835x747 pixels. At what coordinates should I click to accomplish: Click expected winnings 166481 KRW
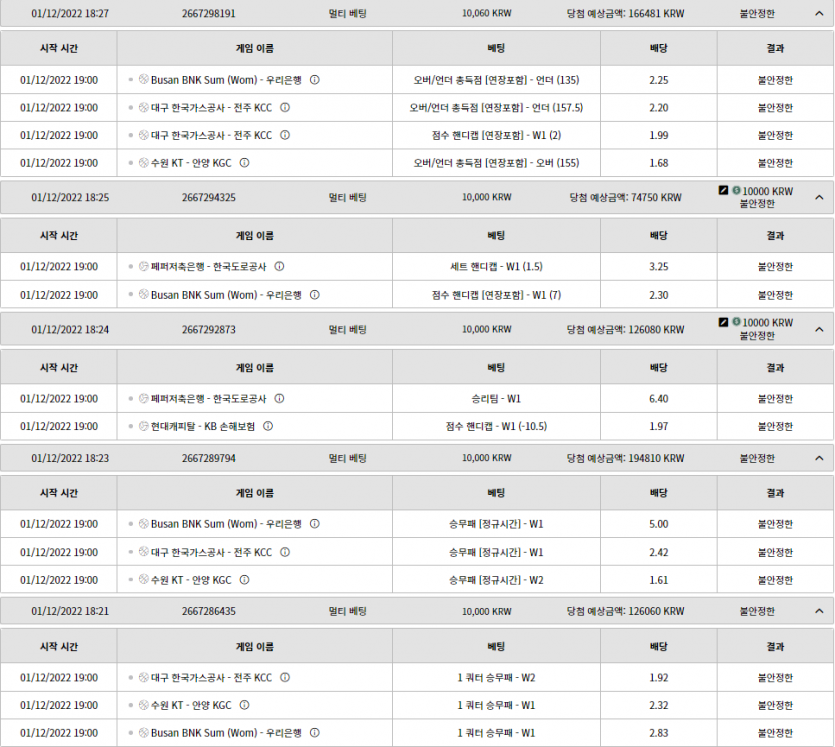click(625, 14)
